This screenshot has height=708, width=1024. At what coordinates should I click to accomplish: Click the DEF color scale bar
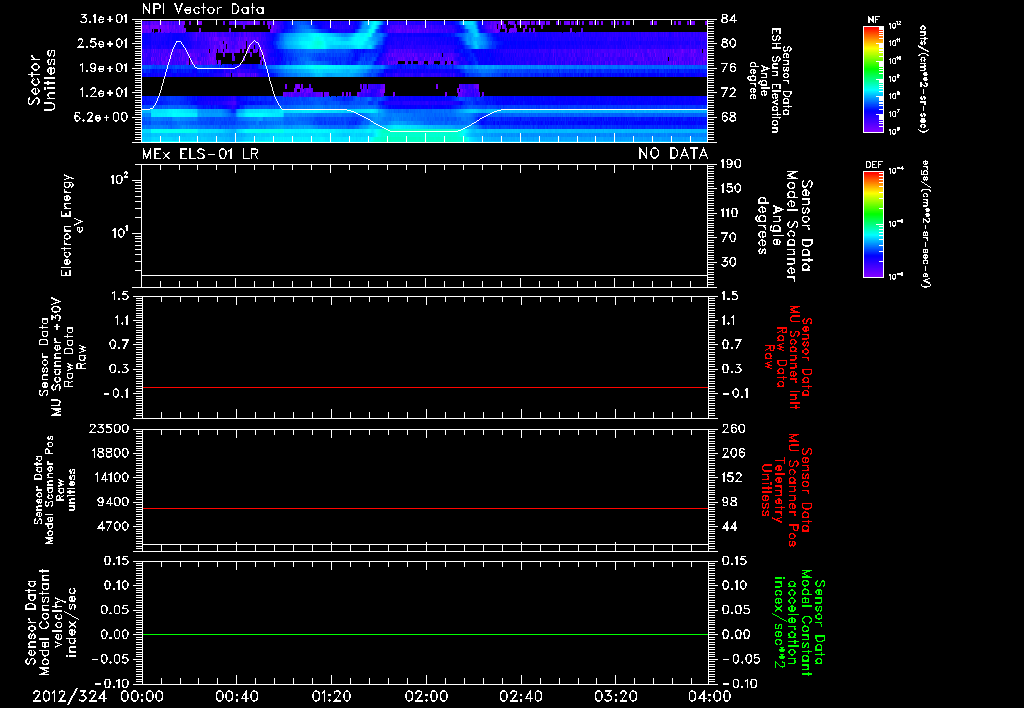[x=873, y=224]
